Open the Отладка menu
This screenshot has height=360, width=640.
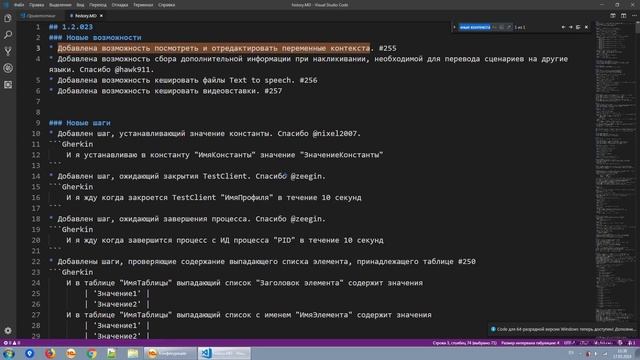[120, 5]
